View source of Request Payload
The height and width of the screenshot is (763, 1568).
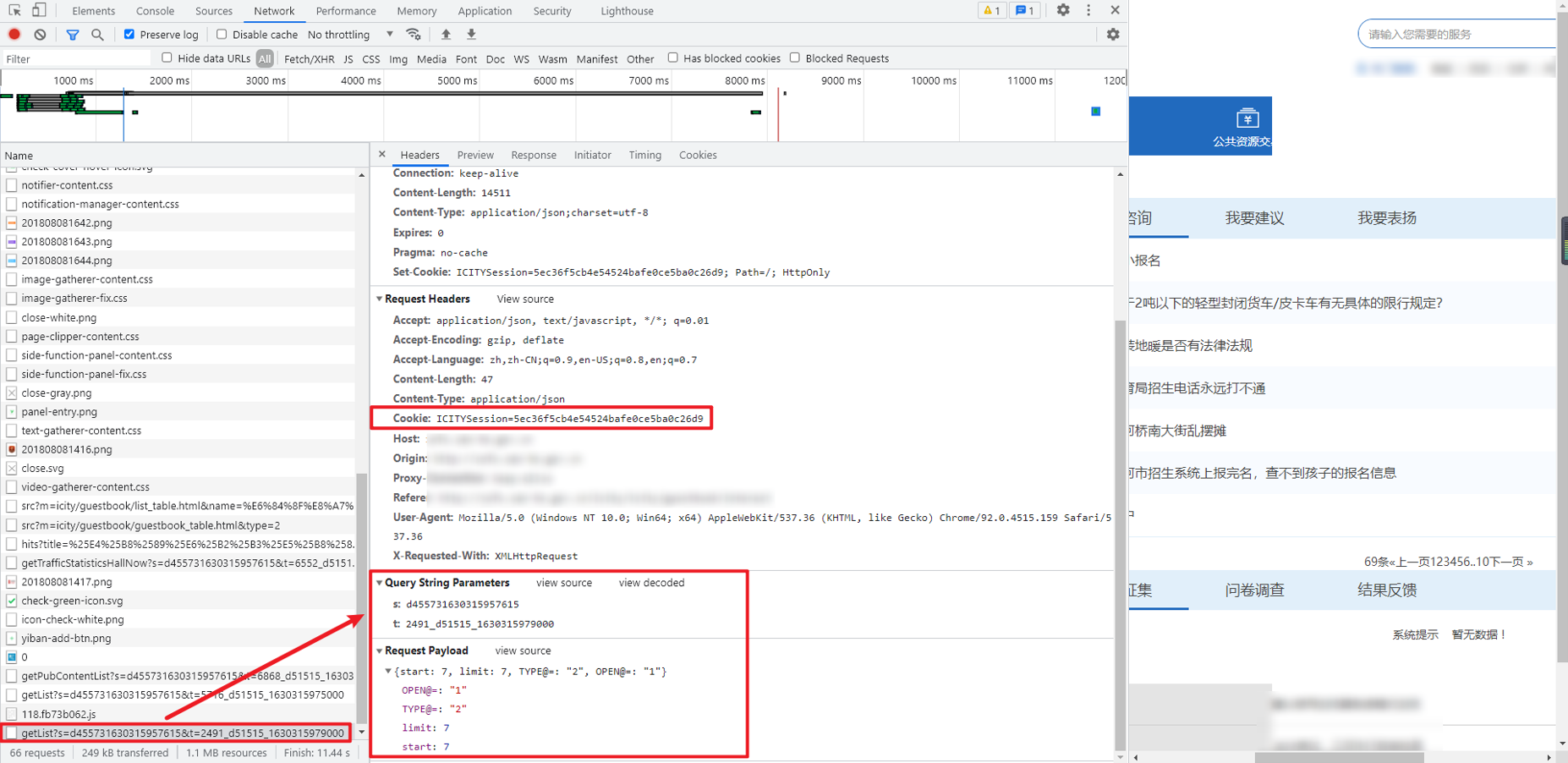coord(523,650)
